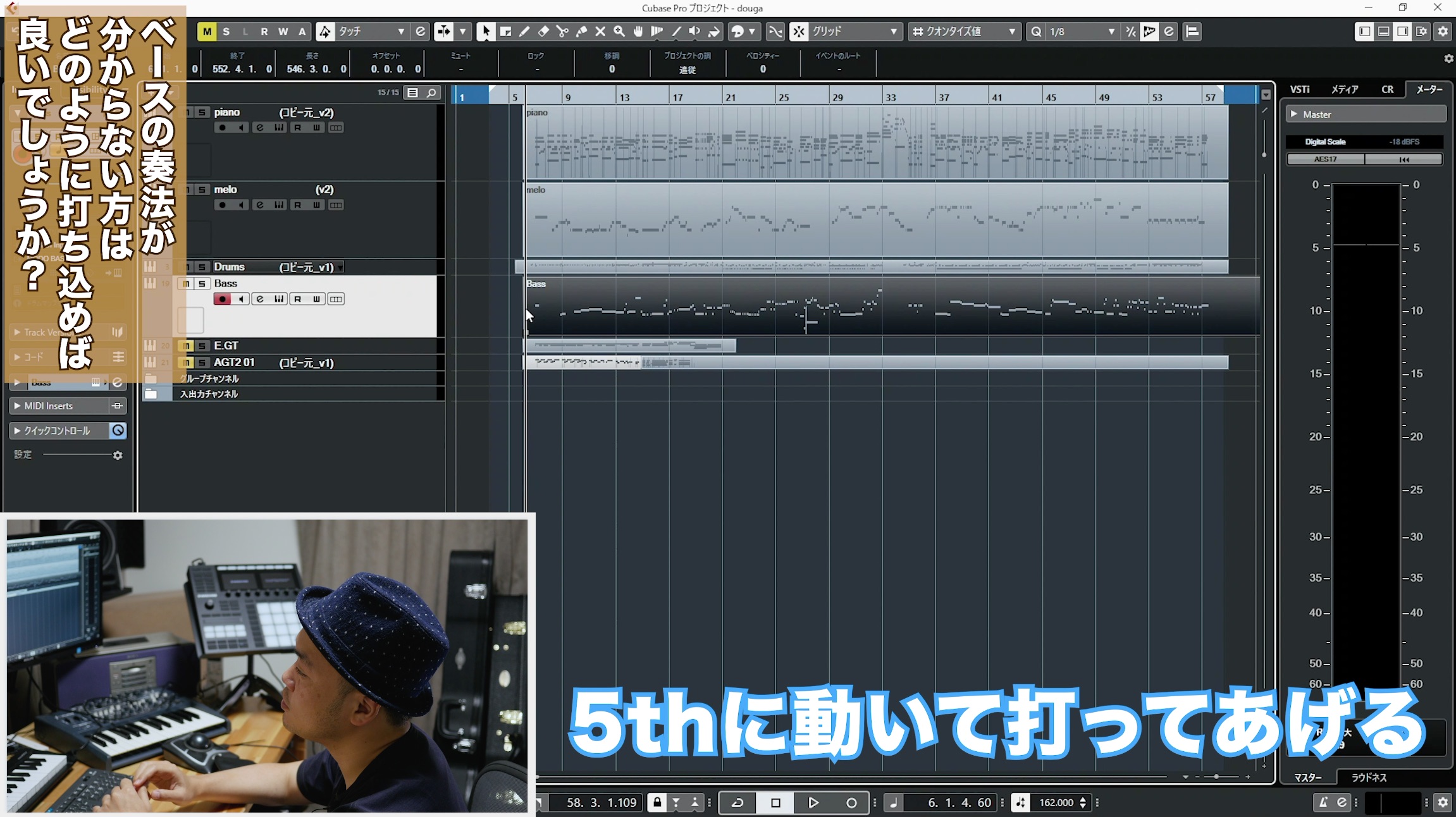Screen dimensions: 1456x817
Task: Open the color tool dropdown arrow
Action: point(752,32)
